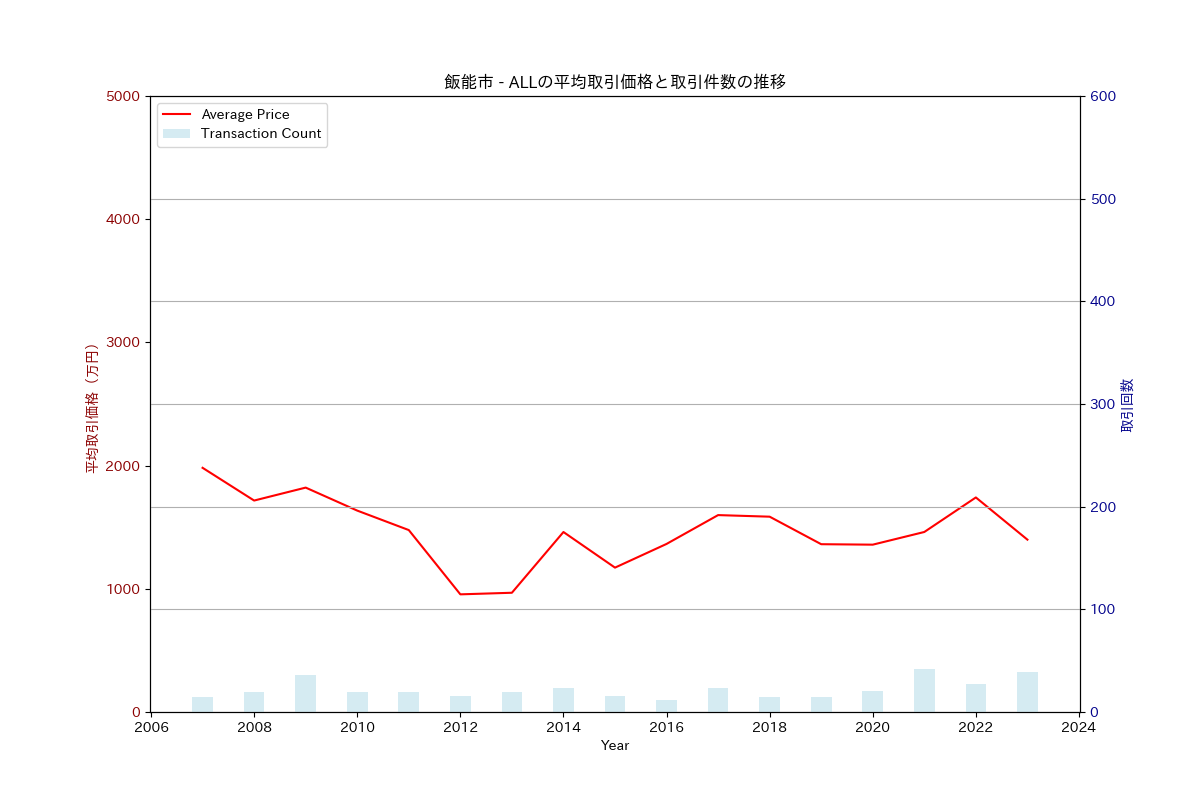Click the chart title mentioning 飯能市
This screenshot has width=1200, height=800.
615,82
